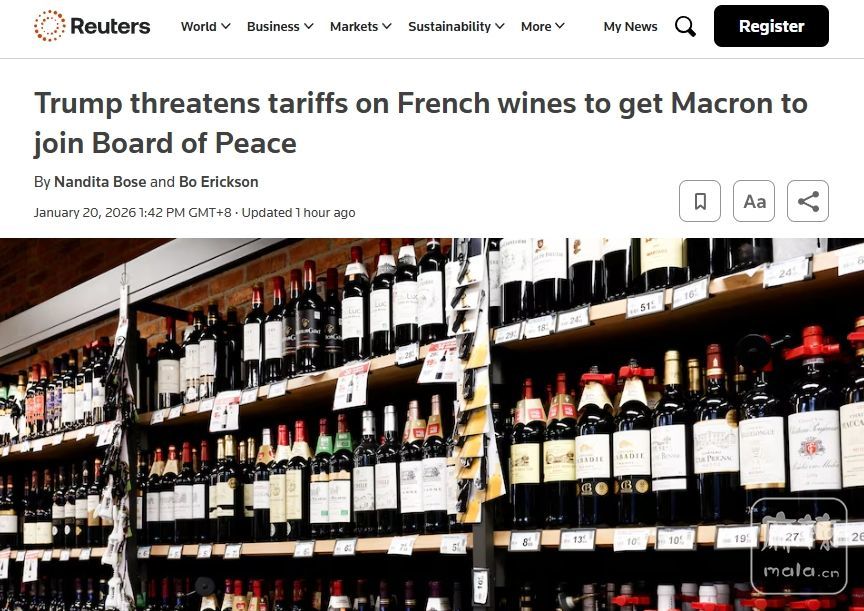The image size is (864, 611).
Task: Click the Register button
Action: coord(771,26)
